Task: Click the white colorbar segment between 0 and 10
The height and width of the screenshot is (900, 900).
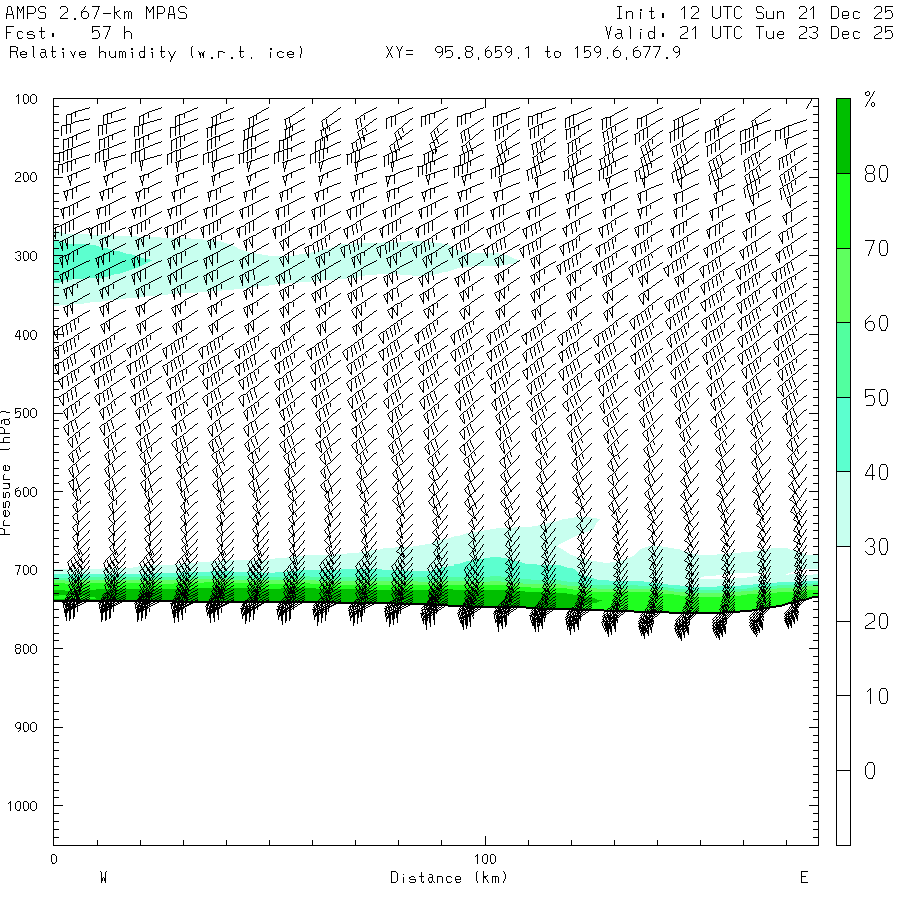Action: point(843,733)
